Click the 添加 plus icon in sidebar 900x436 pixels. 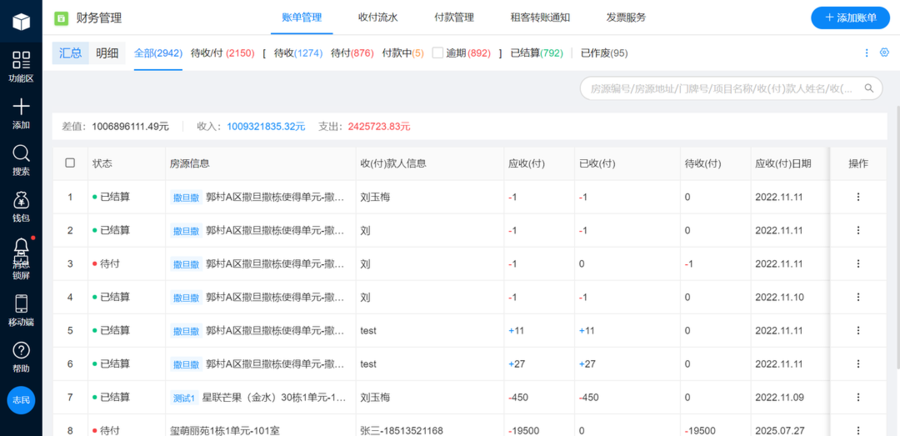click(21, 106)
